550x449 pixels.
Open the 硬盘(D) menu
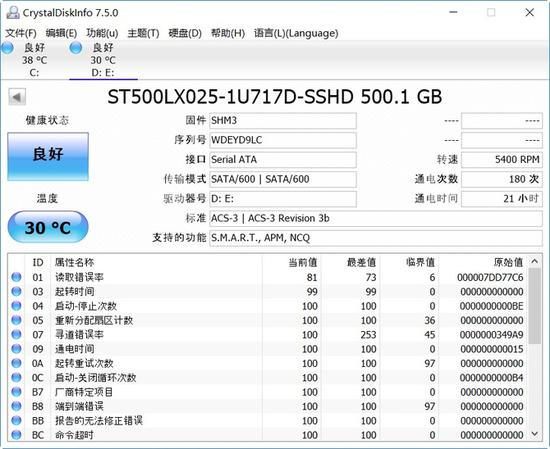[185, 33]
